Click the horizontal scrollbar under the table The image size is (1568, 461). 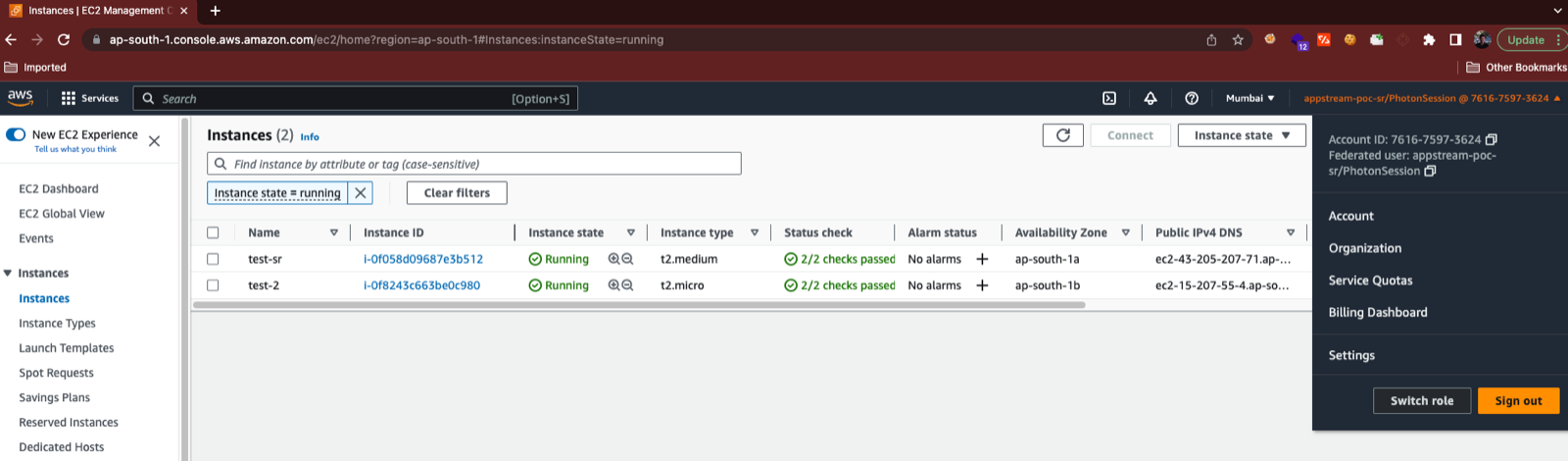point(639,305)
